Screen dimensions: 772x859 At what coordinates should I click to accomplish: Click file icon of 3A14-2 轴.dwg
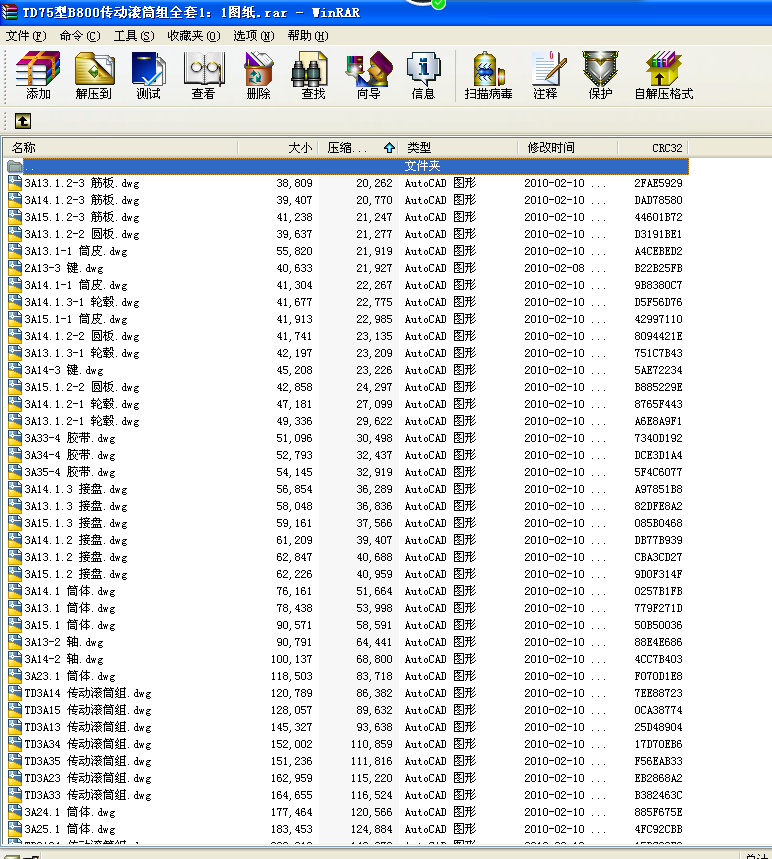click(x=15, y=659)
